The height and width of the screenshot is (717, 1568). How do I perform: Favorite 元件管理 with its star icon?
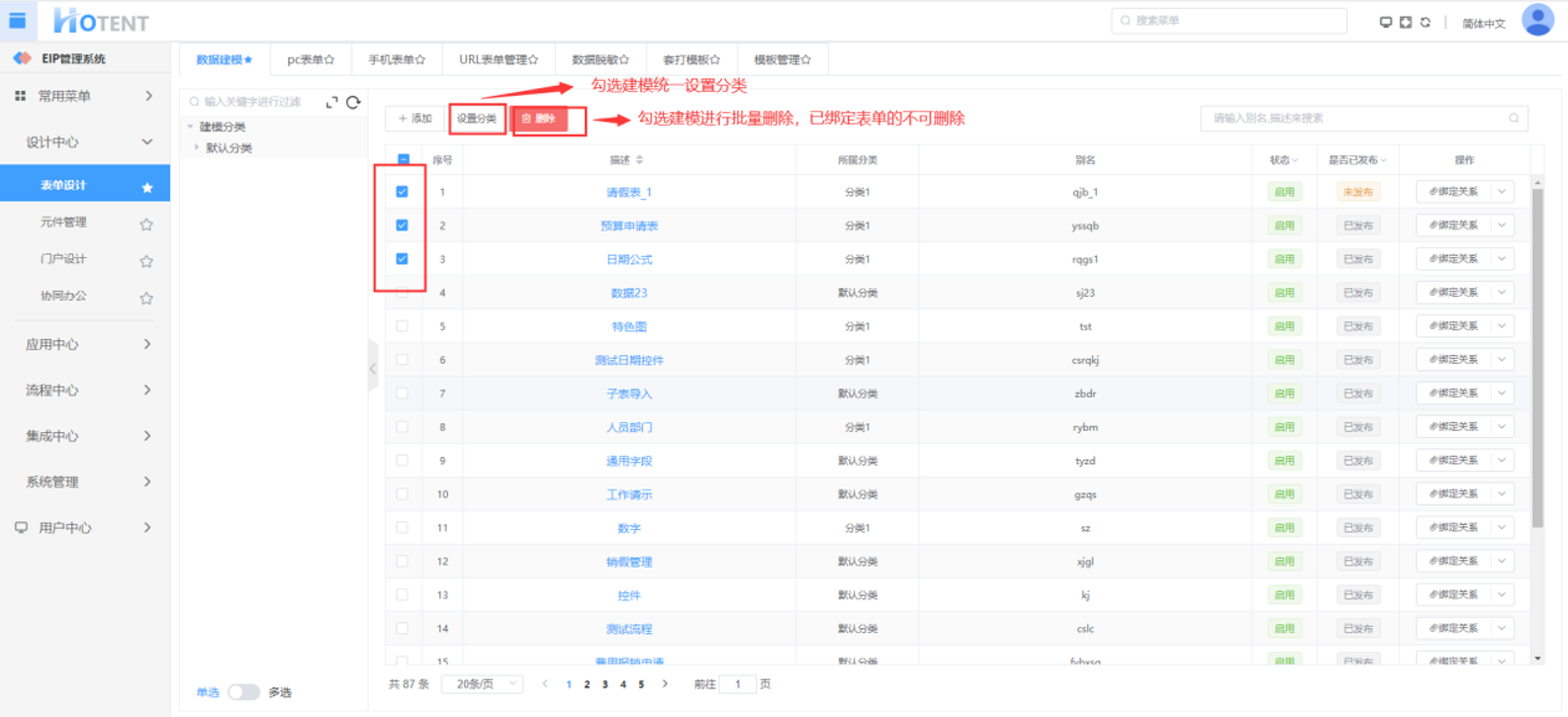coord(146,224)
